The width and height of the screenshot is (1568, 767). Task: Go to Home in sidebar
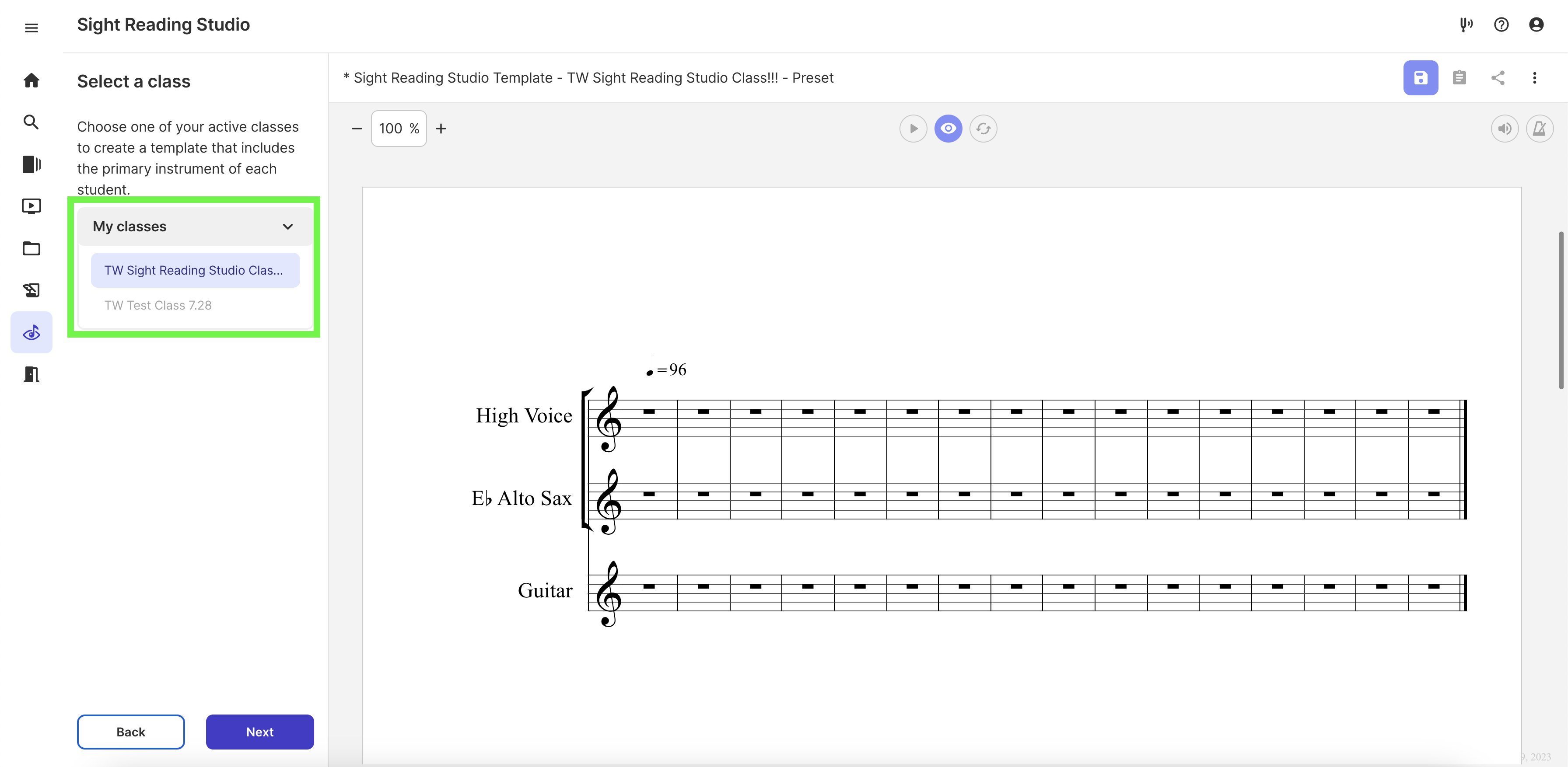pyautogui.click(x=31, y=80)
